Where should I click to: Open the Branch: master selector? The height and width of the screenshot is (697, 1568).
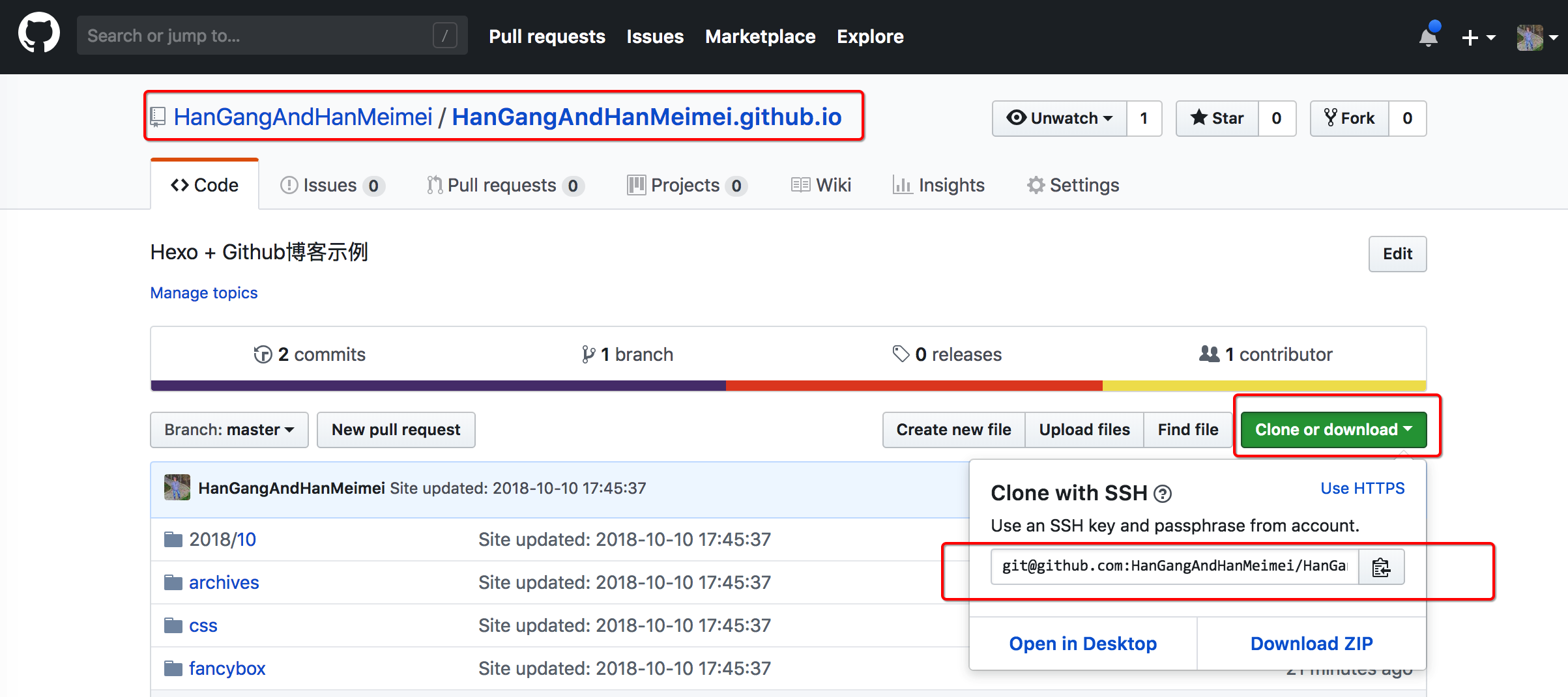coord(229,430)
